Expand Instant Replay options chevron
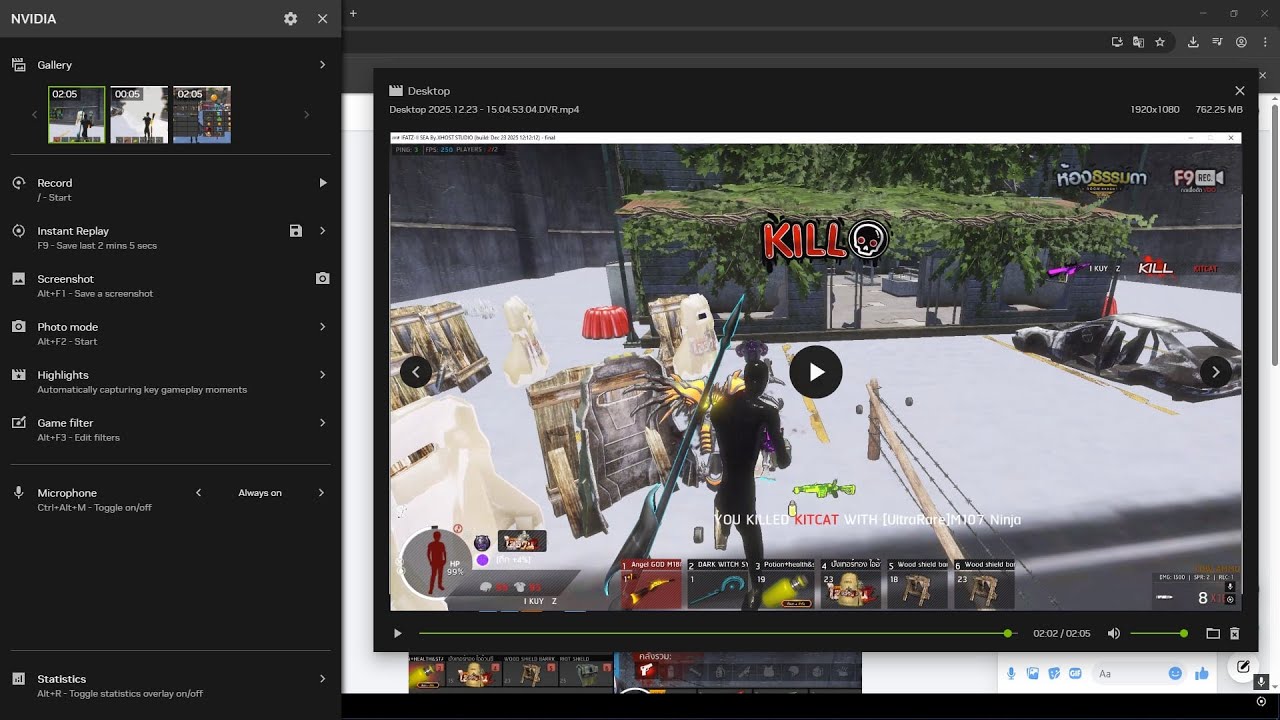 (322, 231)
